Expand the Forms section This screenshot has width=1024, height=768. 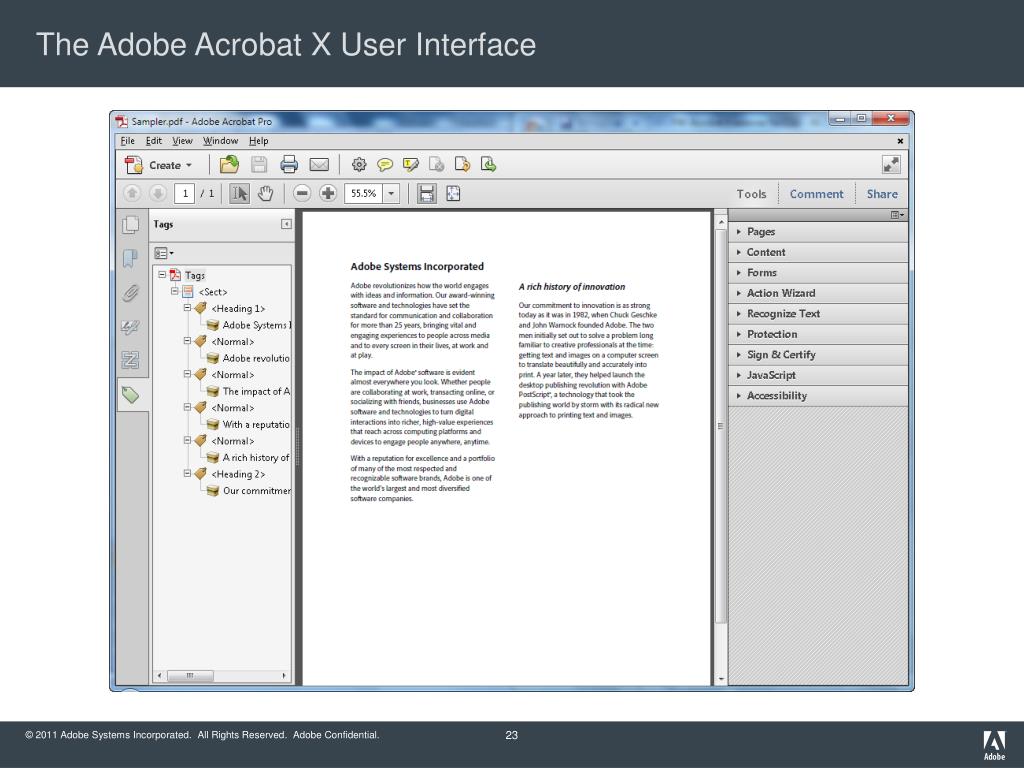pos(818,272)
